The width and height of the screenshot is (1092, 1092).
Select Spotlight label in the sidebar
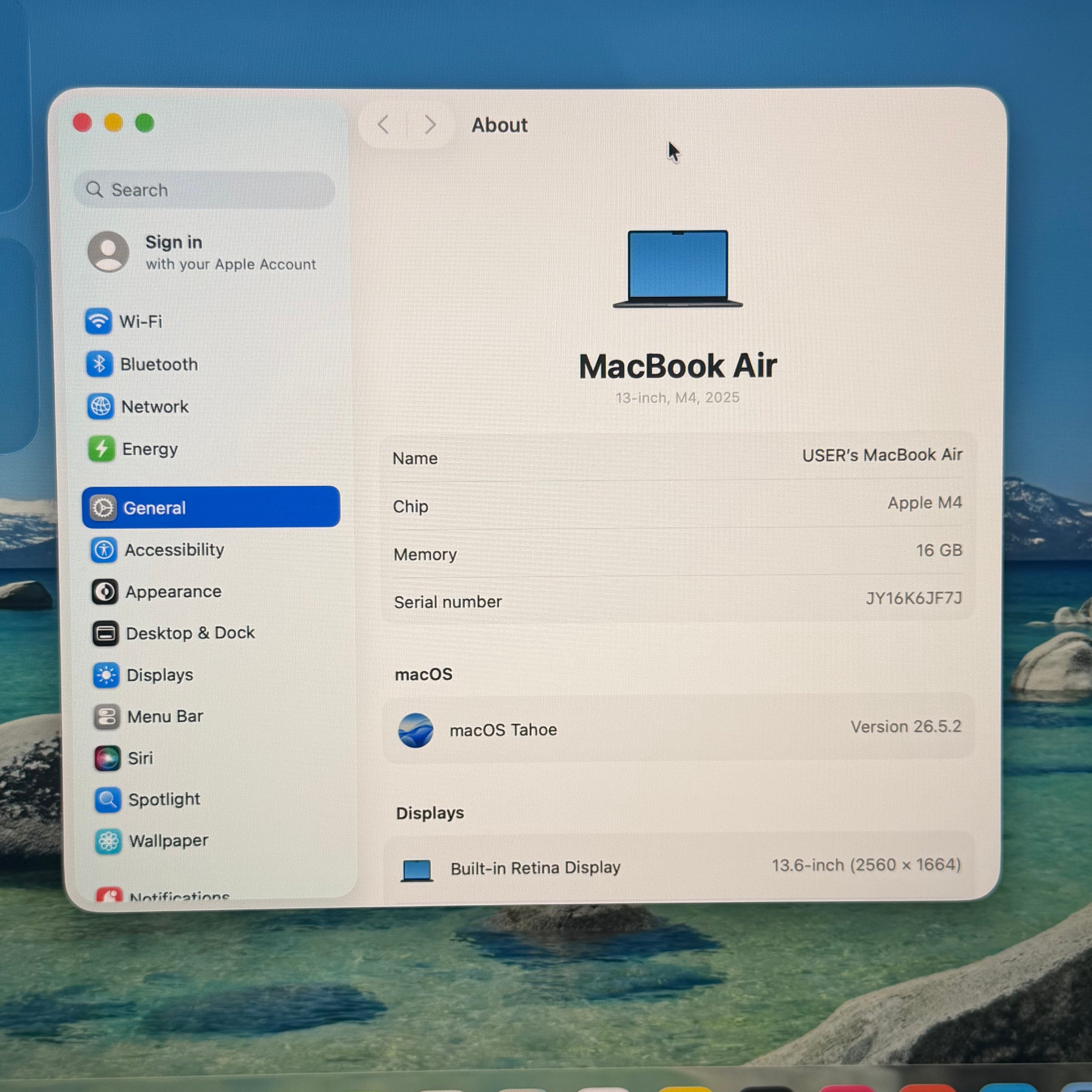(164, 800)
